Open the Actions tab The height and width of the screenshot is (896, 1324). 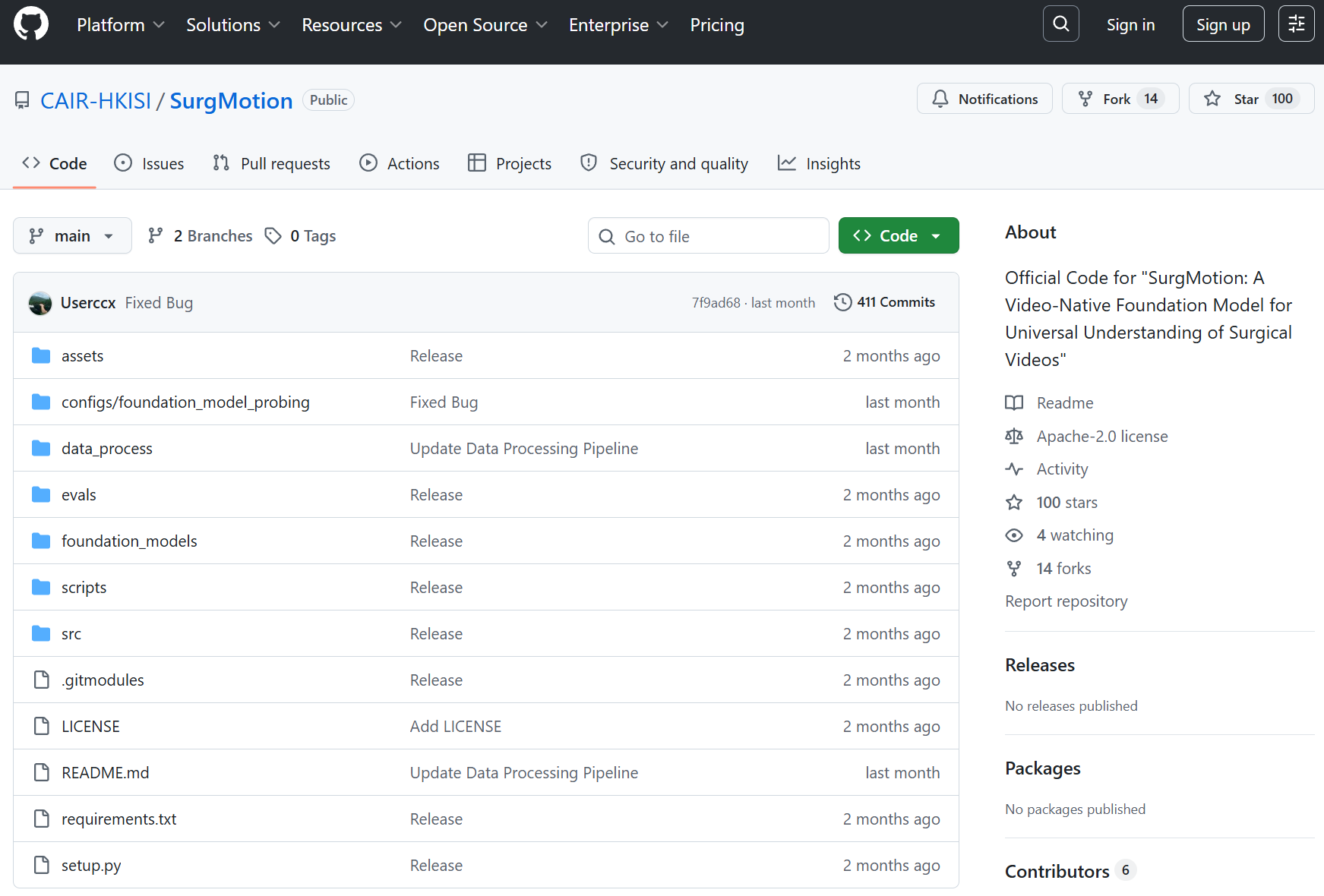point(400,164)
